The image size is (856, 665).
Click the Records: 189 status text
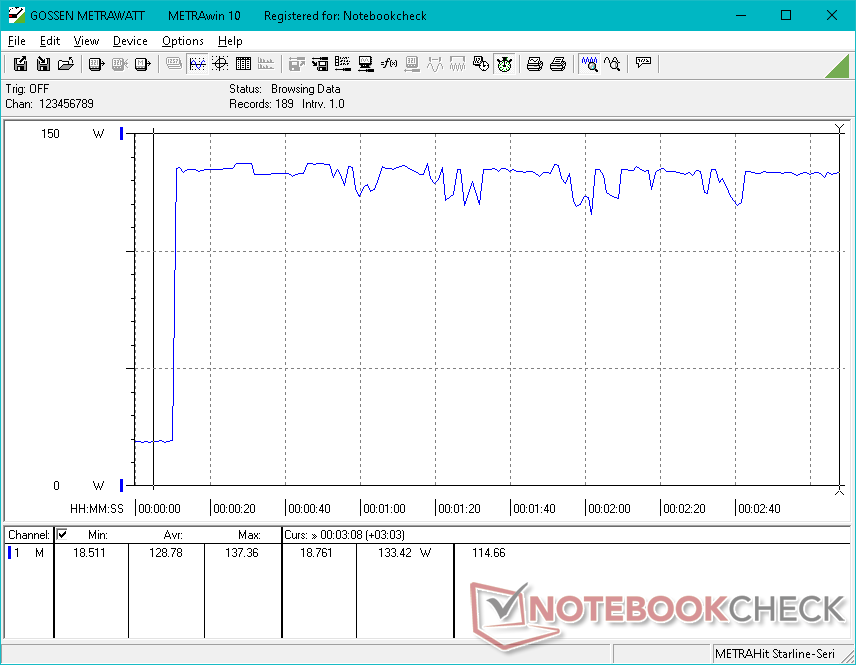[x=261, y=104]
